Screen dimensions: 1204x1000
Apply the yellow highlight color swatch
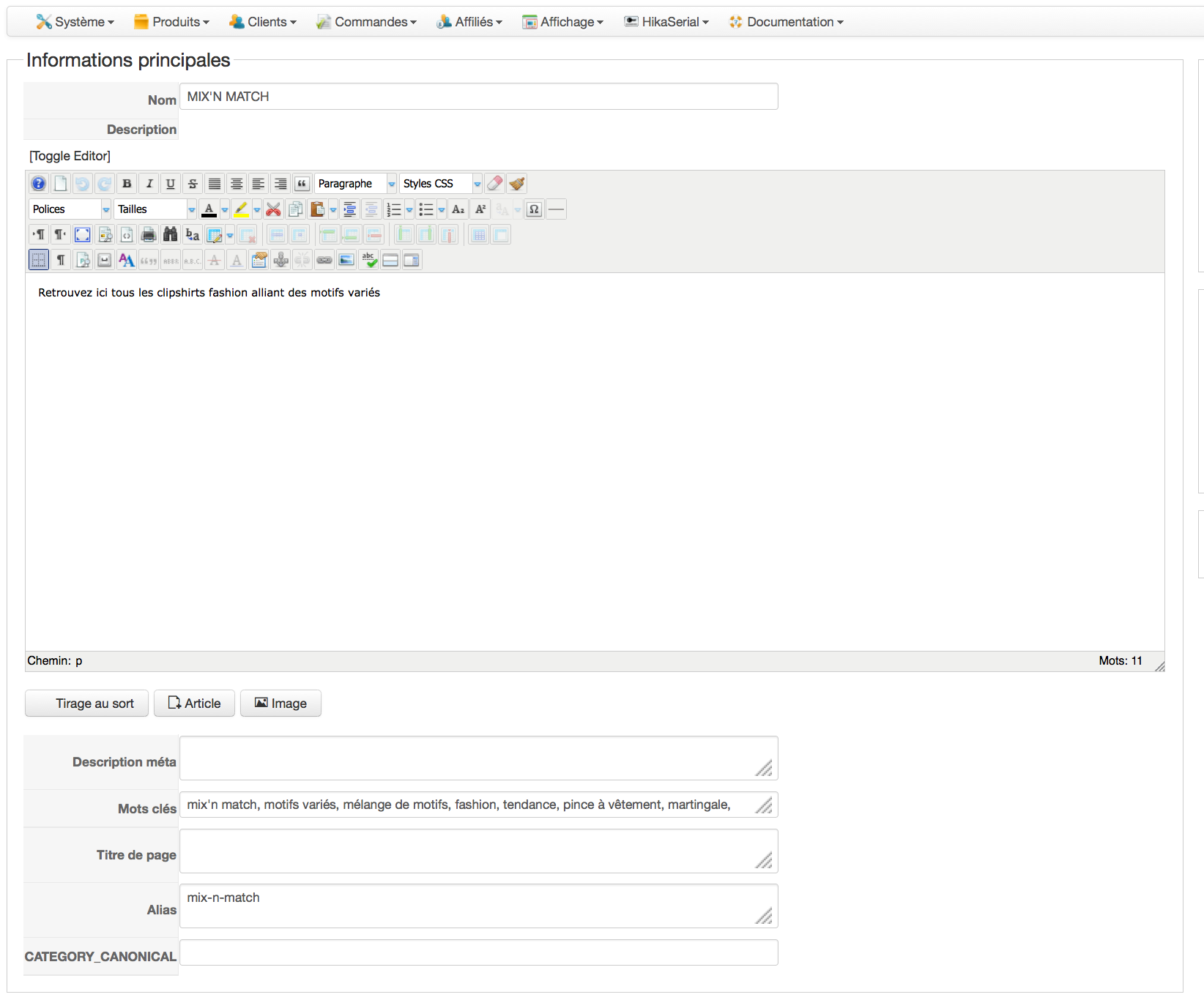(x=241, y=209)
